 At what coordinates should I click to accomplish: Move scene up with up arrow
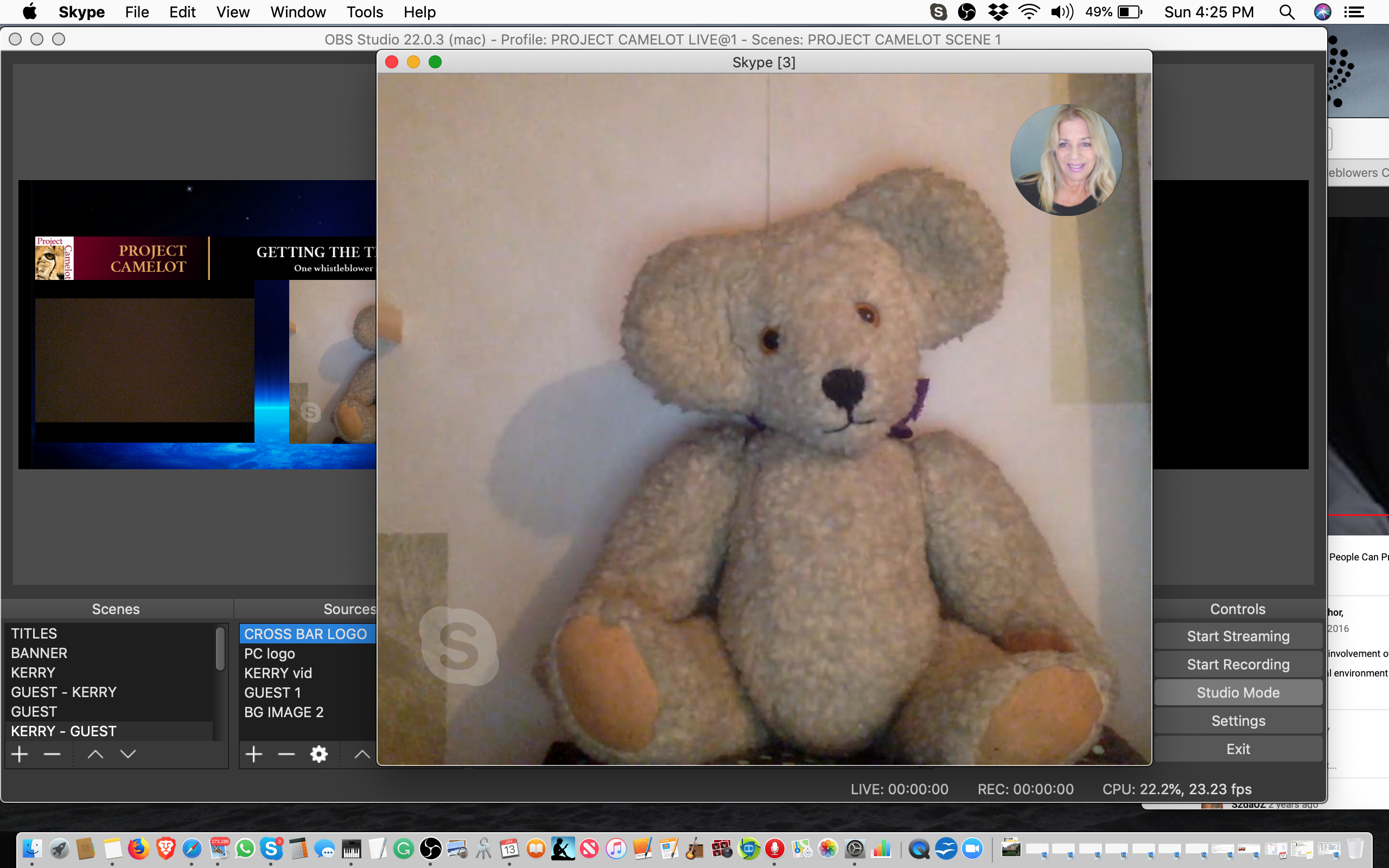pyautogui.click(x=95, y=754)
